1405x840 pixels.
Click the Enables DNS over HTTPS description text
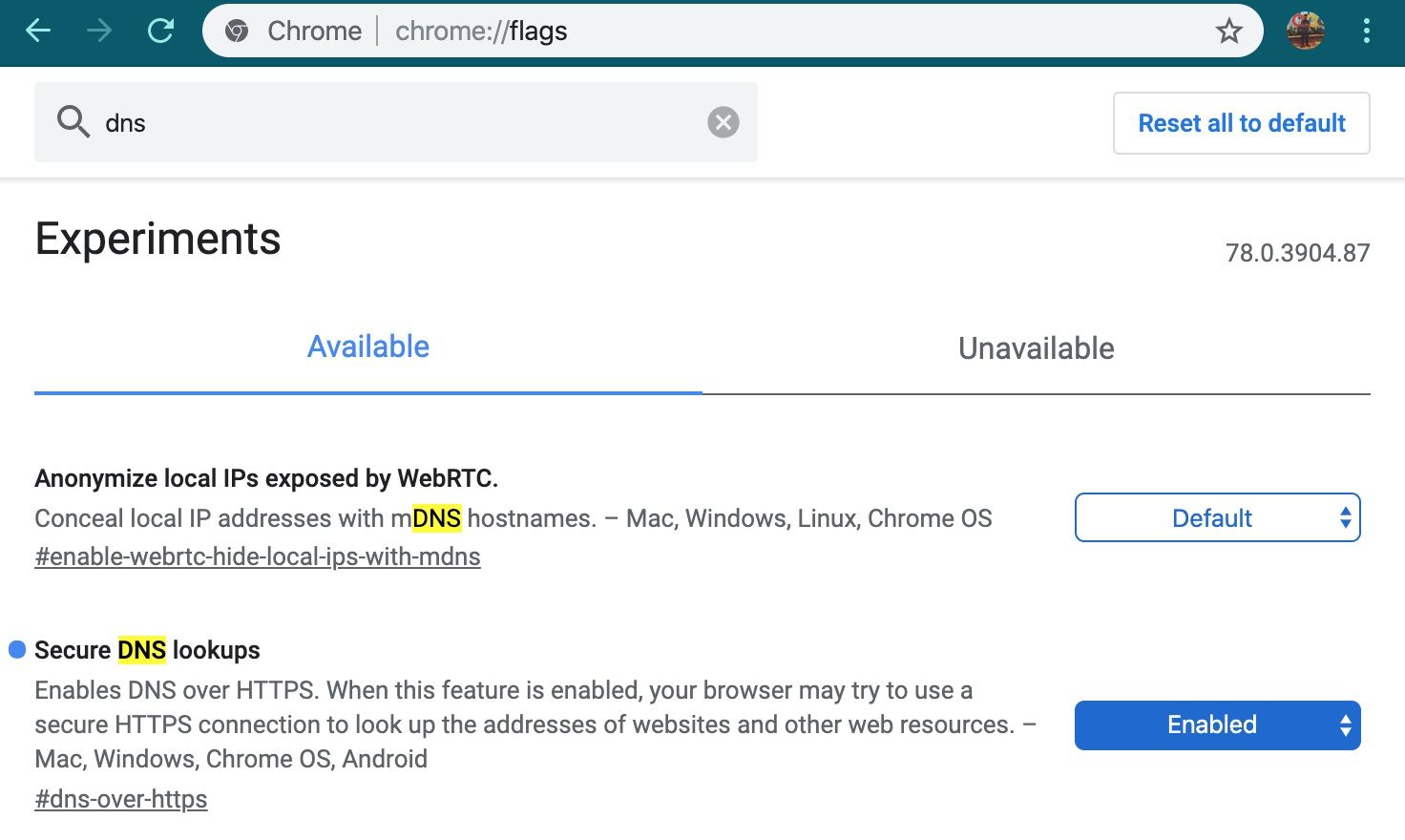click(x=535, y=724)
